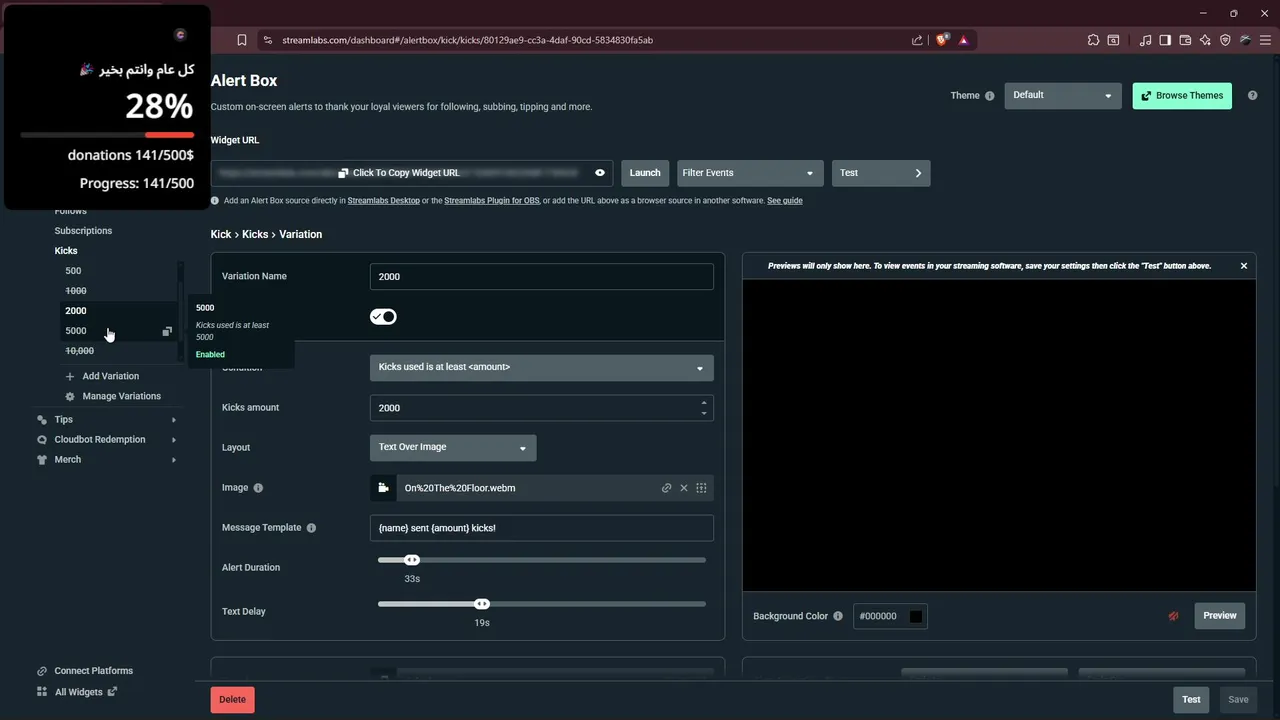The height and width of the screenshot is (720, 1280).
Task: Open the Test dropdown beside Filter Events
Action: click(881, 173)
